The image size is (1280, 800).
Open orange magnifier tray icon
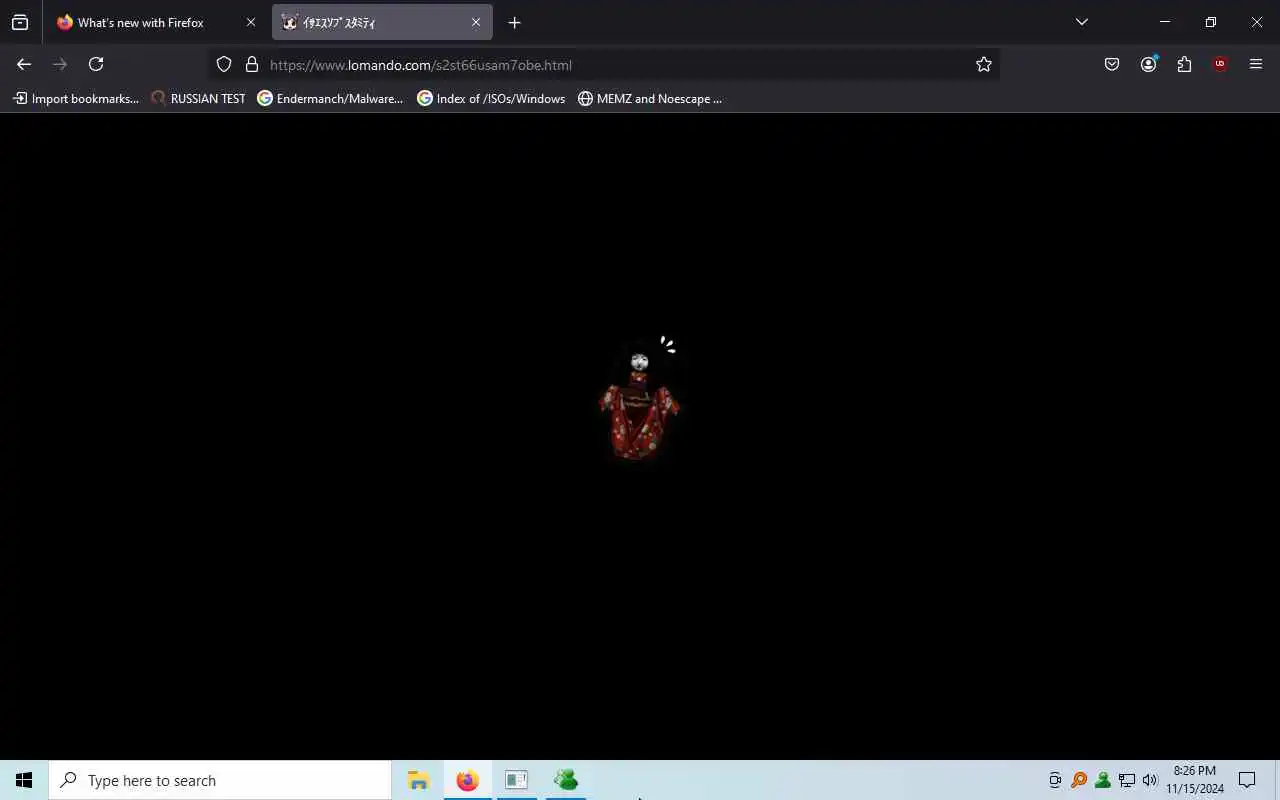(1079, 780)
